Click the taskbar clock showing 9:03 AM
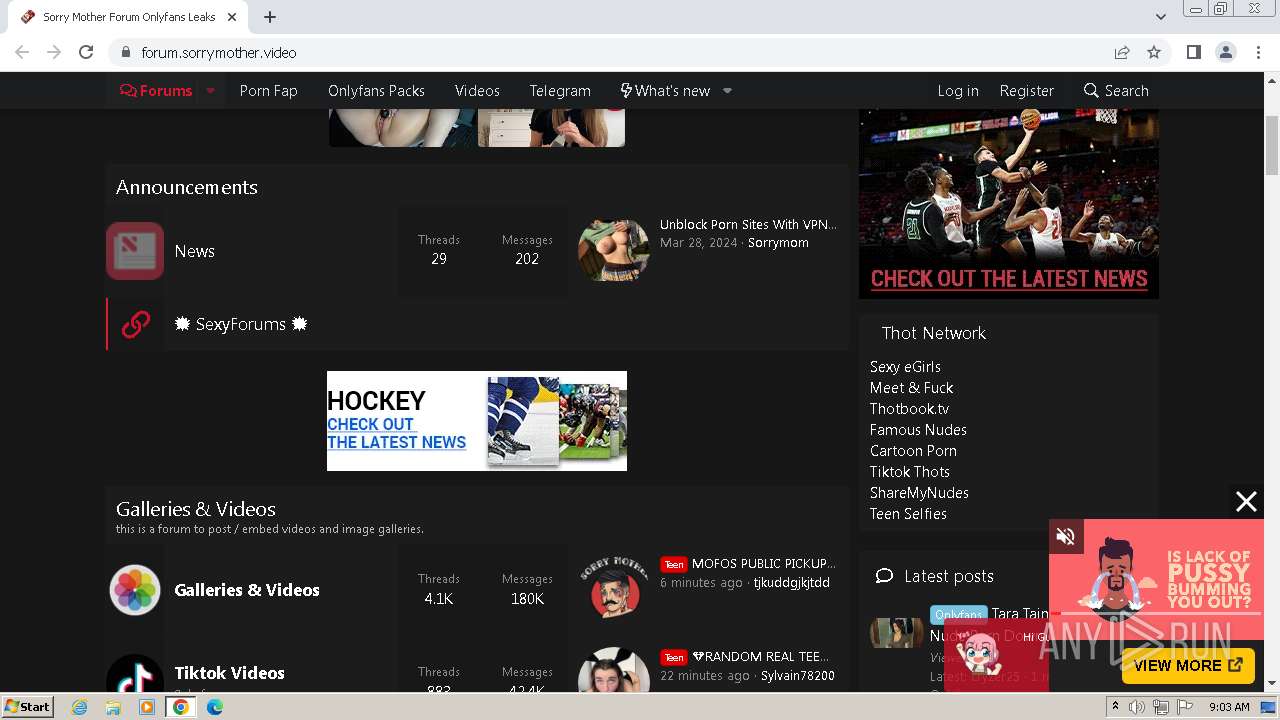The height and width of the screenshot is (720, 1280). [x=1229, y=707]
